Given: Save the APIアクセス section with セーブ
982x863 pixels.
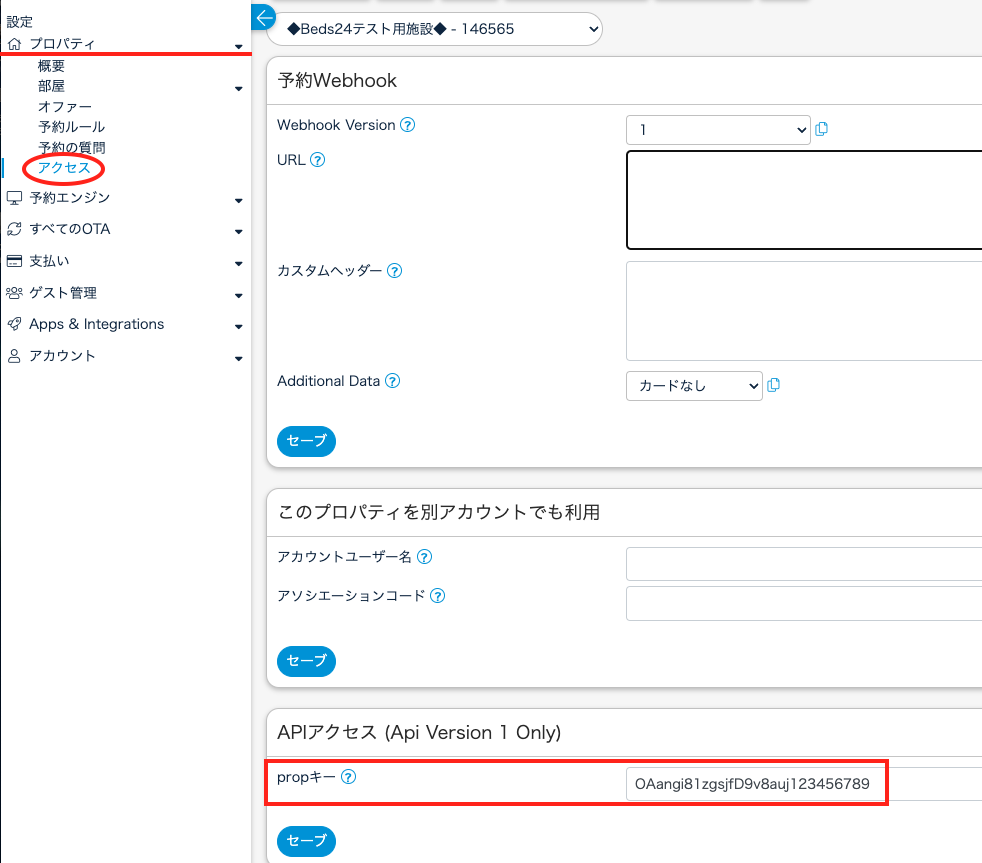Looking at the screenshot, I should point(306,840).
